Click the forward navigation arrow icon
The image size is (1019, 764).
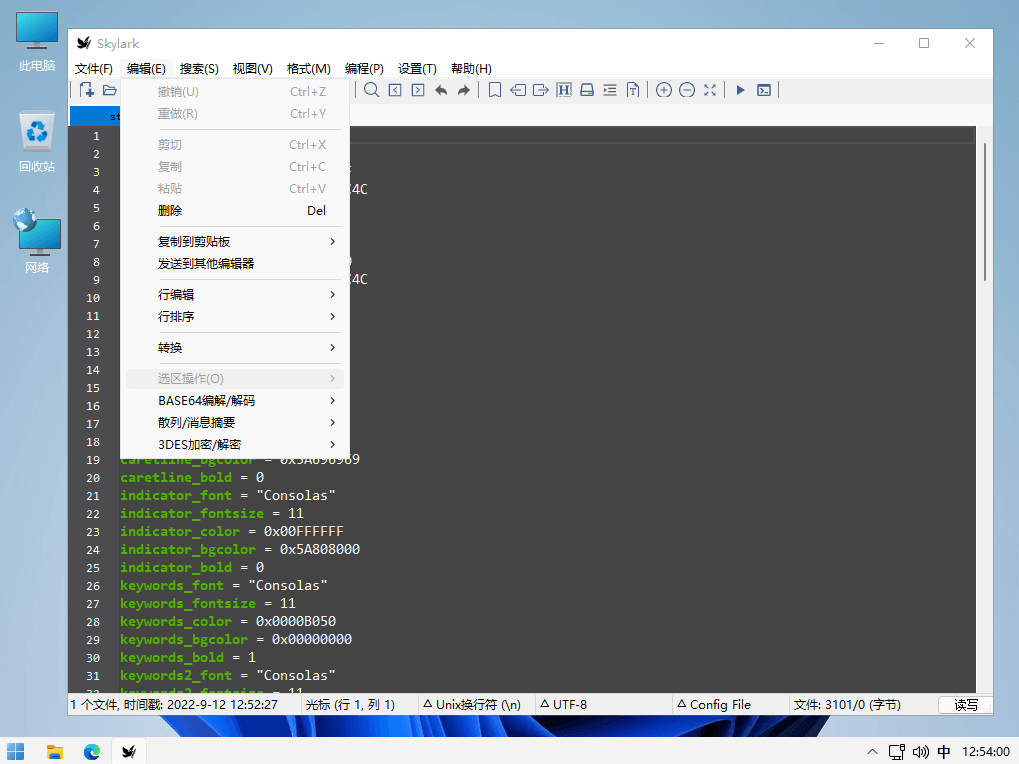tap(463, 90)
